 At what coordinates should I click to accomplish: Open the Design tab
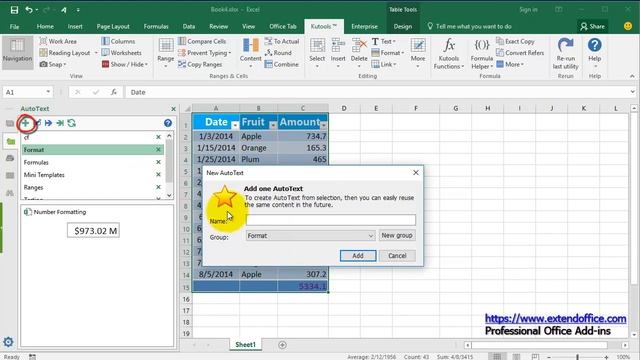pos(403,26)
